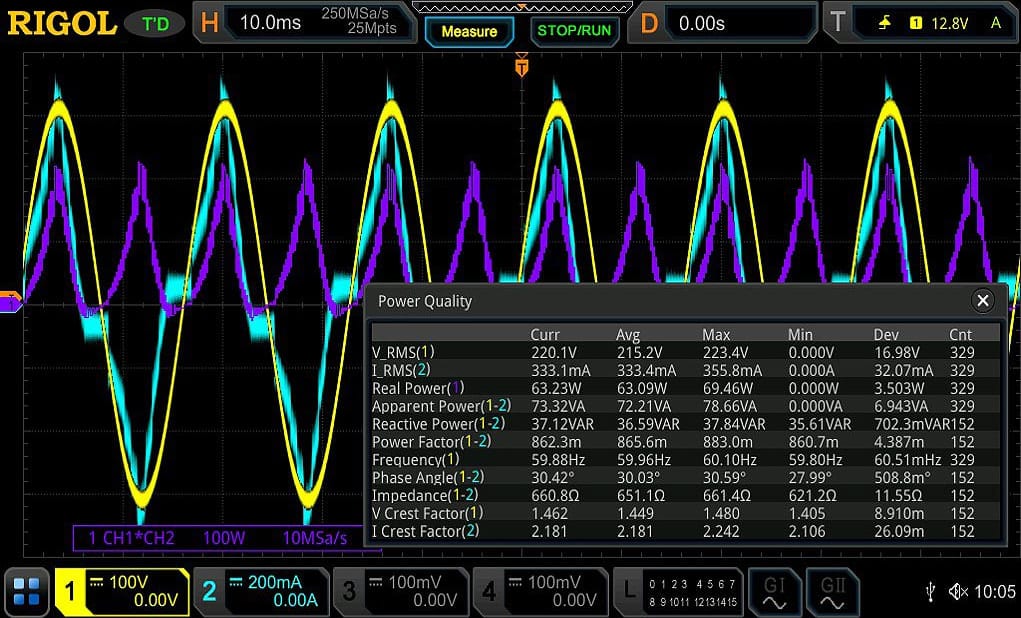This screenshot has width=1021, height=618.
Task: Open the main menu grid icon
Action: (x=27, y=591)
